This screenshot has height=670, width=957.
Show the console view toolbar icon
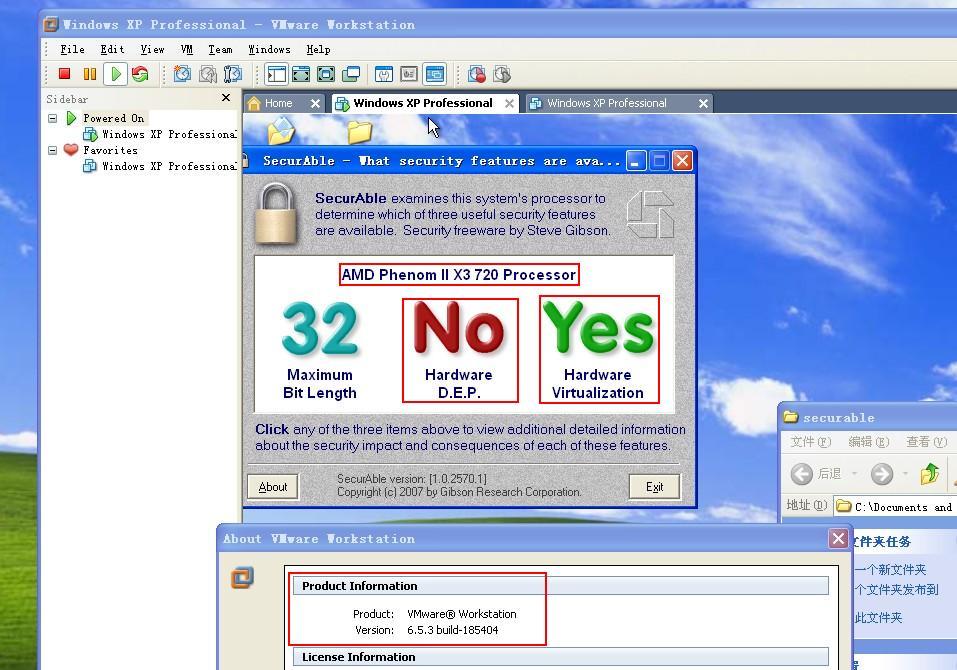pos(435,74)
